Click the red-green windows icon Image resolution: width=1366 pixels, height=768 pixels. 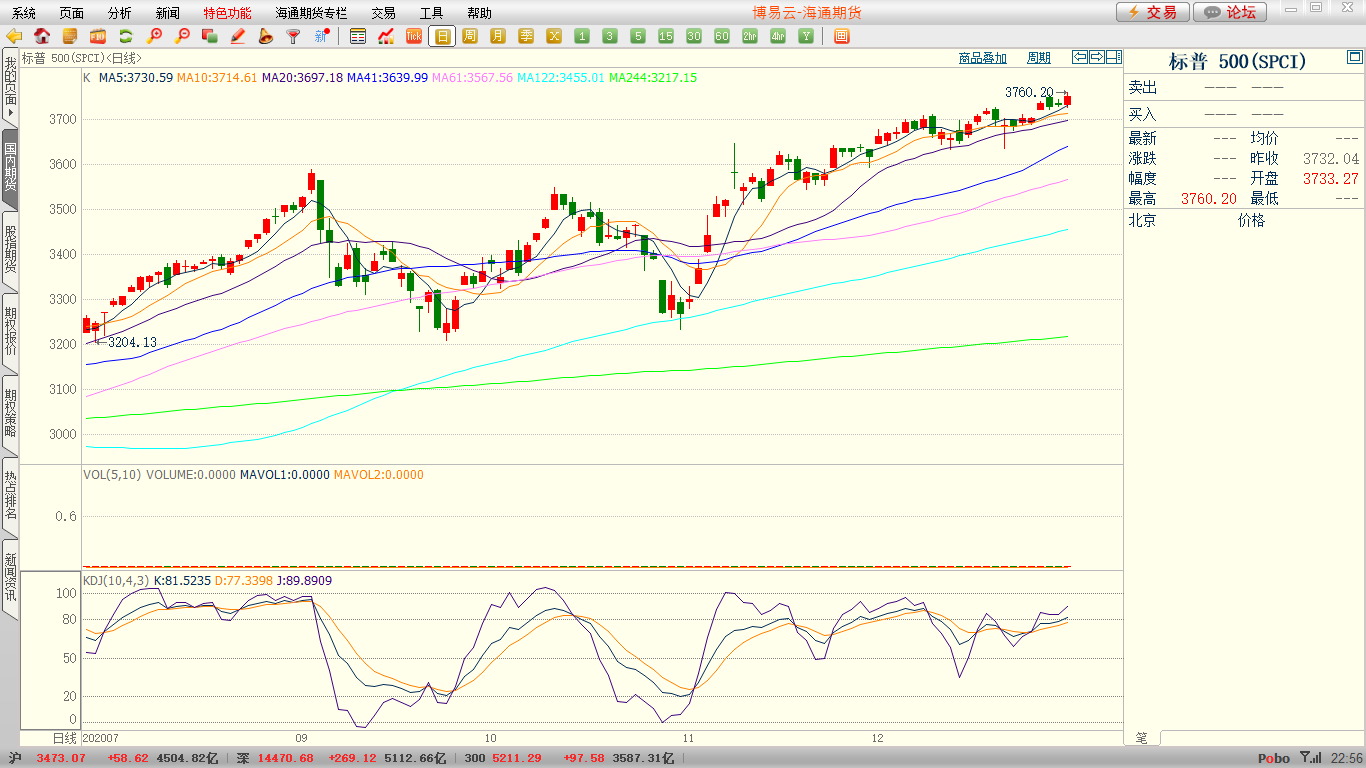click(x=210, y=36)
